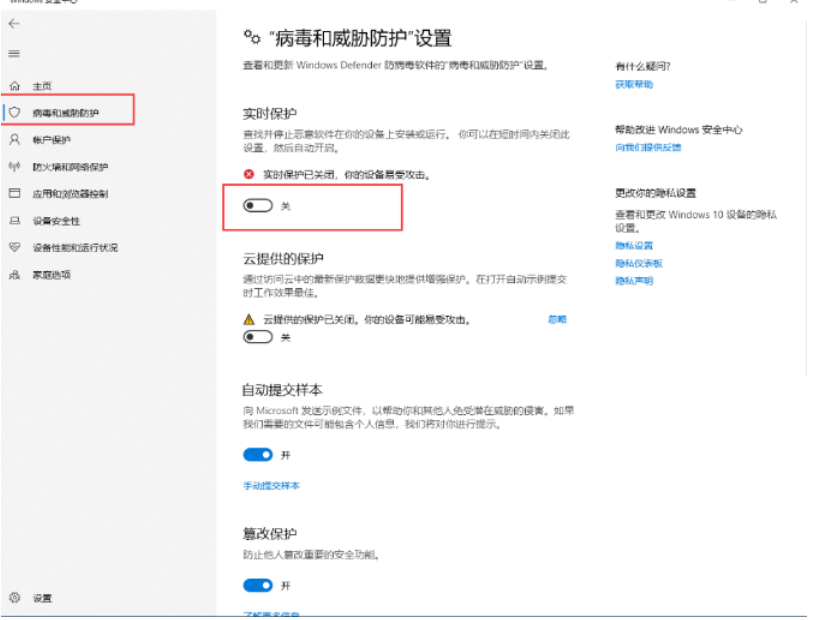Open 设置 at the sidebar bottom
Image resolution: width=816 pixels, height=620 pixels.
point(42,598)
